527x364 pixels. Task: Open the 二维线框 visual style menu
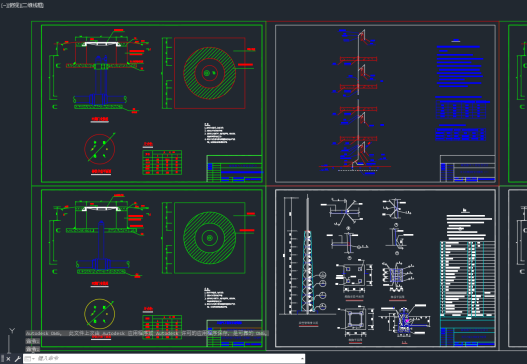coord(32,5)
